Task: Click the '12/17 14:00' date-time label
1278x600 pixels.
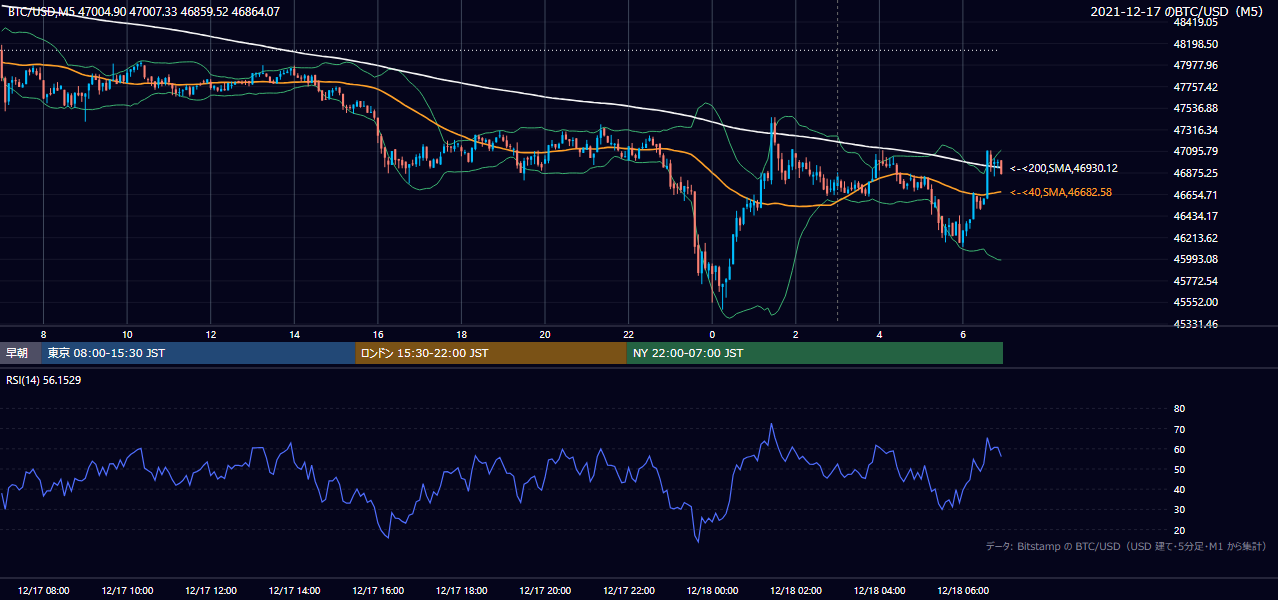Action: pyautogui.click(x=294, y=591)
